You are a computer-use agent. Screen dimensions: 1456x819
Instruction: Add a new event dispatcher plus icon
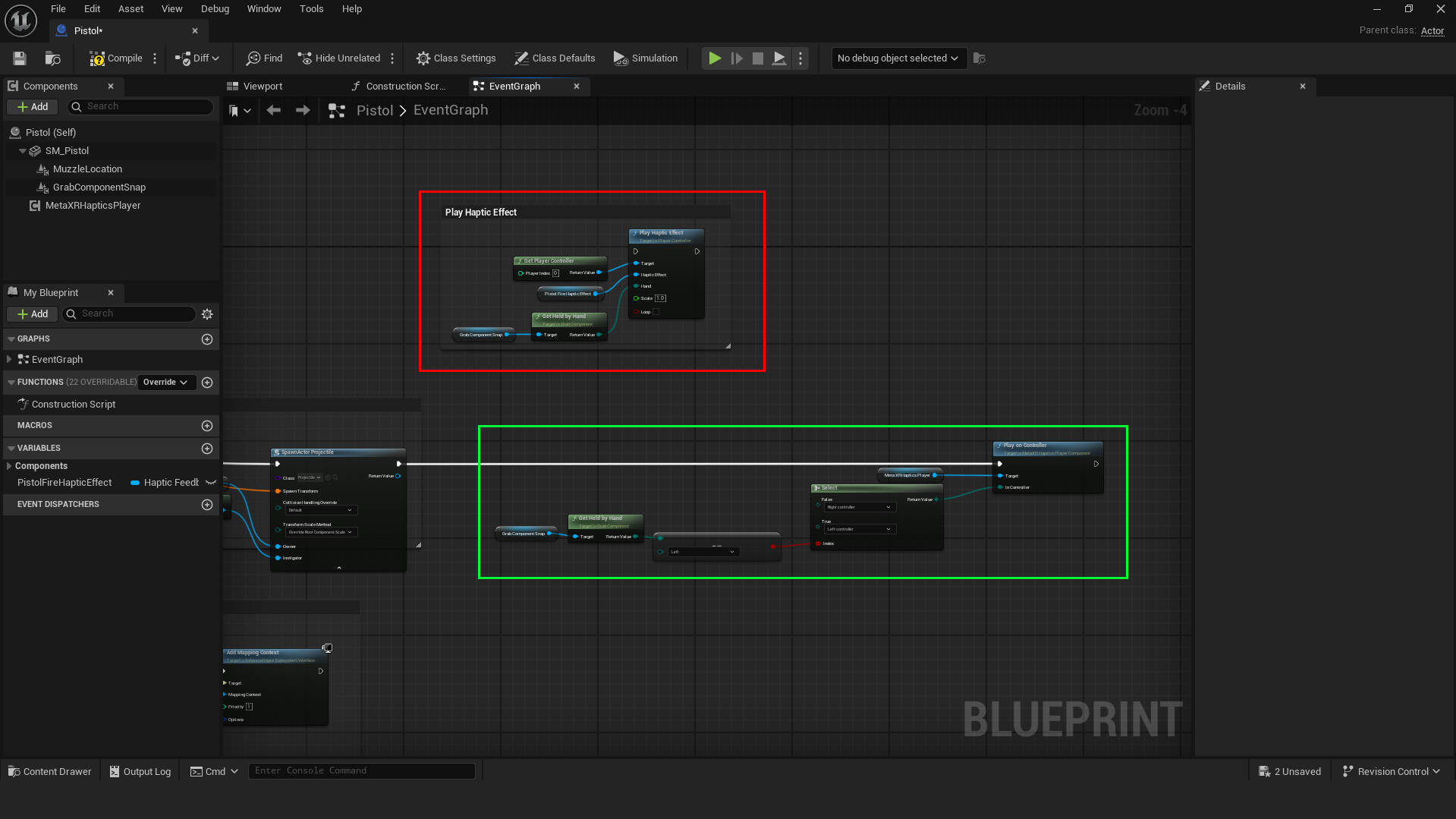pyautogui.click(x=207, y=505)
